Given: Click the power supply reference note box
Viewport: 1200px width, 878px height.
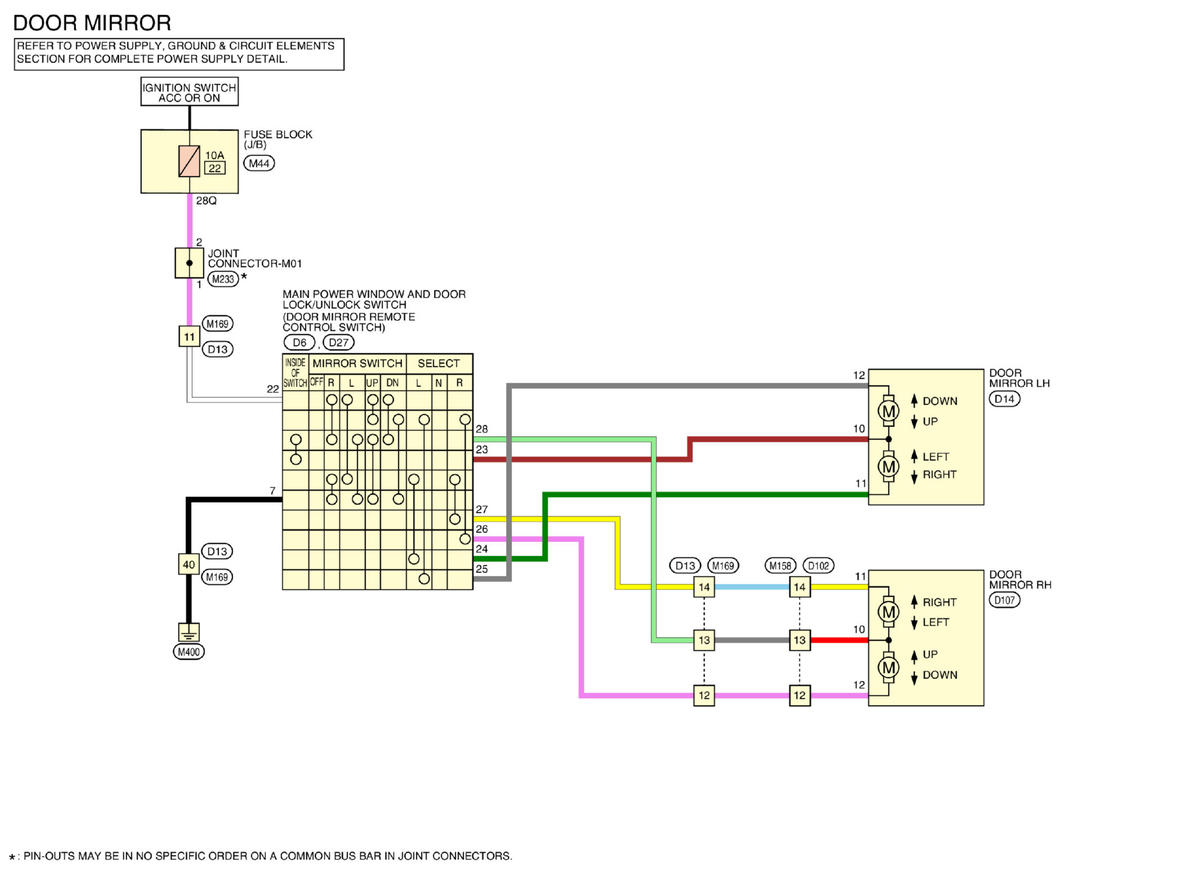Looking at the screenshot, I should pos(179,54).
